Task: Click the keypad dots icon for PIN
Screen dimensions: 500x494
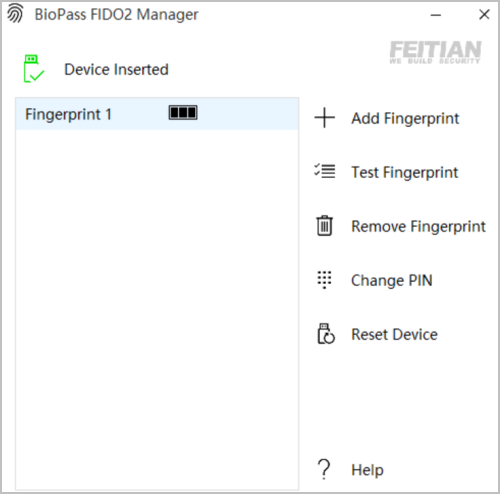Action: (x=324, y=279)
